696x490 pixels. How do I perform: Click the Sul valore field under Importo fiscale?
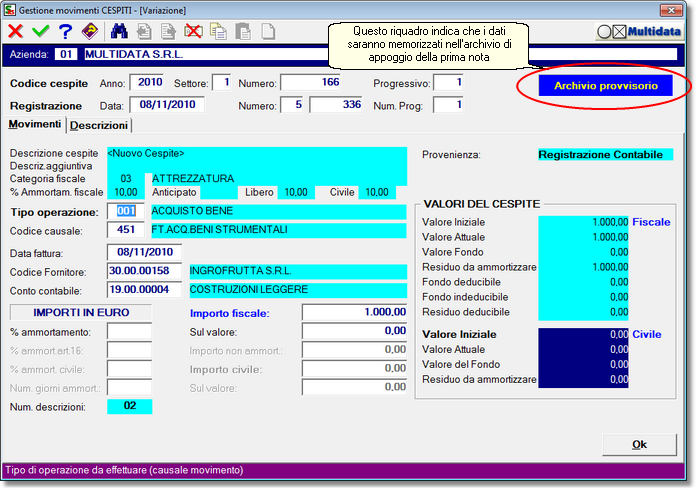pos(355,331)
